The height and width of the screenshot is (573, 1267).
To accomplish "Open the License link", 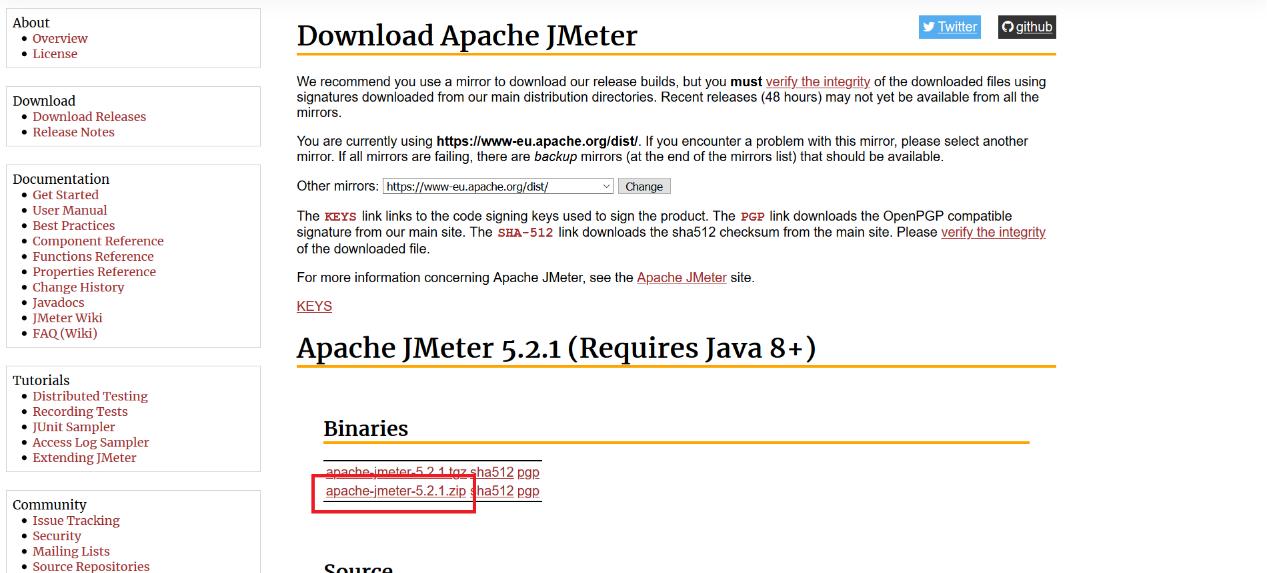I will (x=55, y=54).
